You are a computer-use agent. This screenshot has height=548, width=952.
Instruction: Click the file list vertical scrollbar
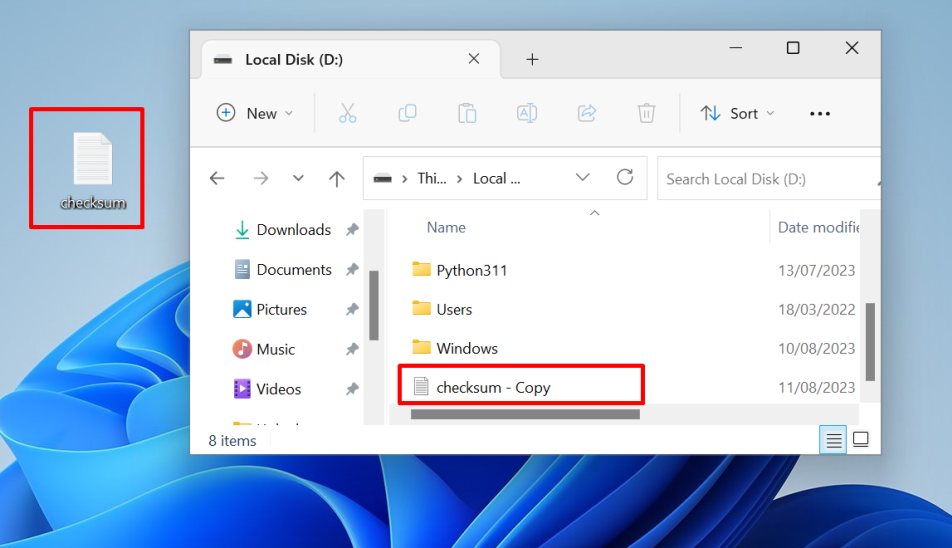coord(870,342)
